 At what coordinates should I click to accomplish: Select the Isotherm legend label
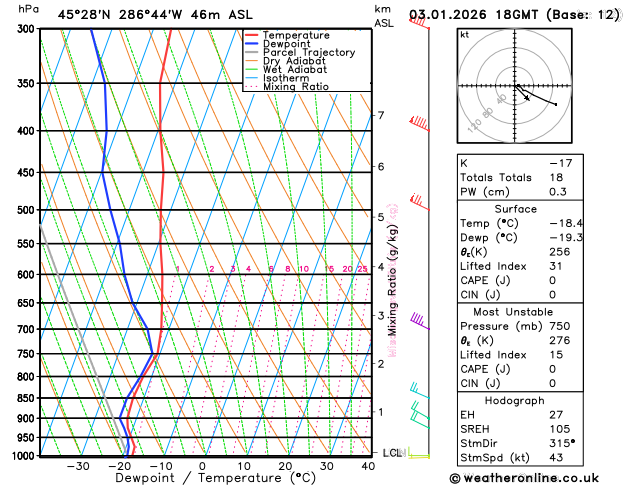pyautogui.click(x=286, y=78)
